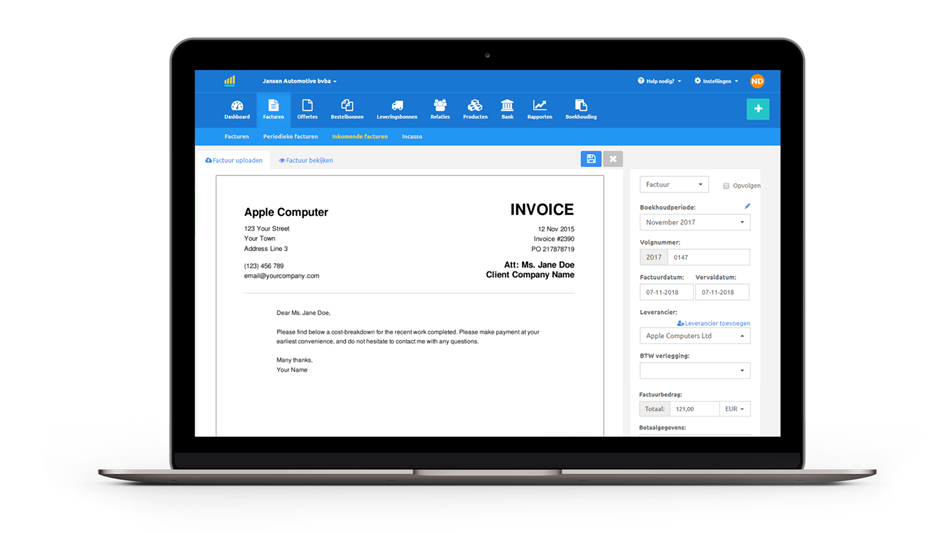Open the EUR currency dropdown
Image resolution: width=950 pixels, height=533 pixels.
735,409
